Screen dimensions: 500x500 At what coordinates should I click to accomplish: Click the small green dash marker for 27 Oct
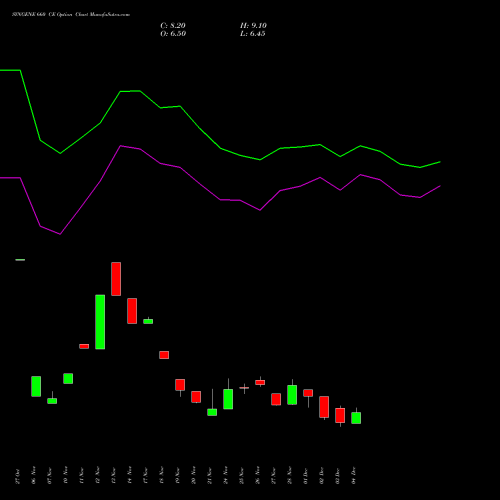click(x=20, y=260)
